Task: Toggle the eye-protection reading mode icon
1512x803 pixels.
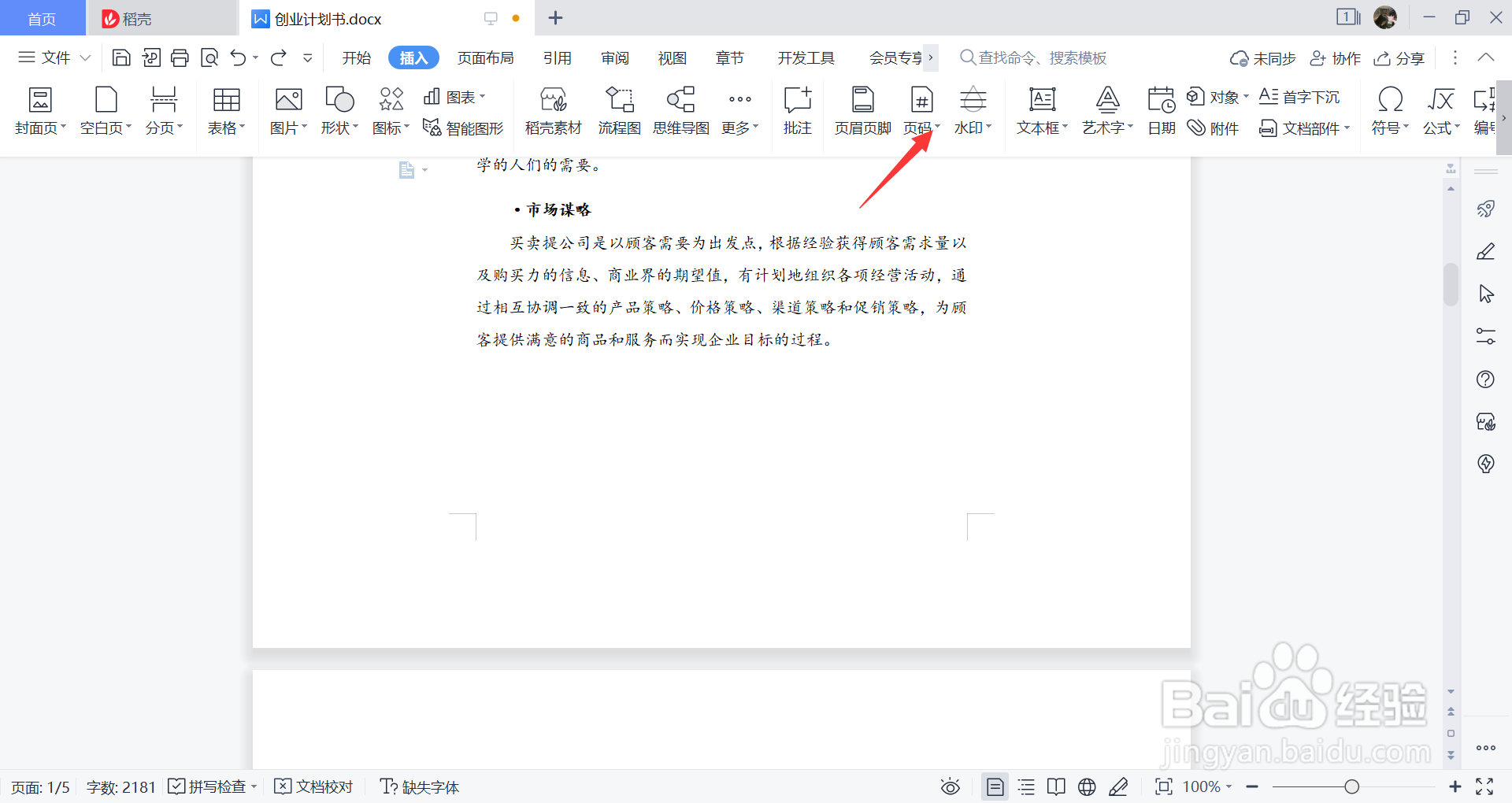Action: [950, 786]
